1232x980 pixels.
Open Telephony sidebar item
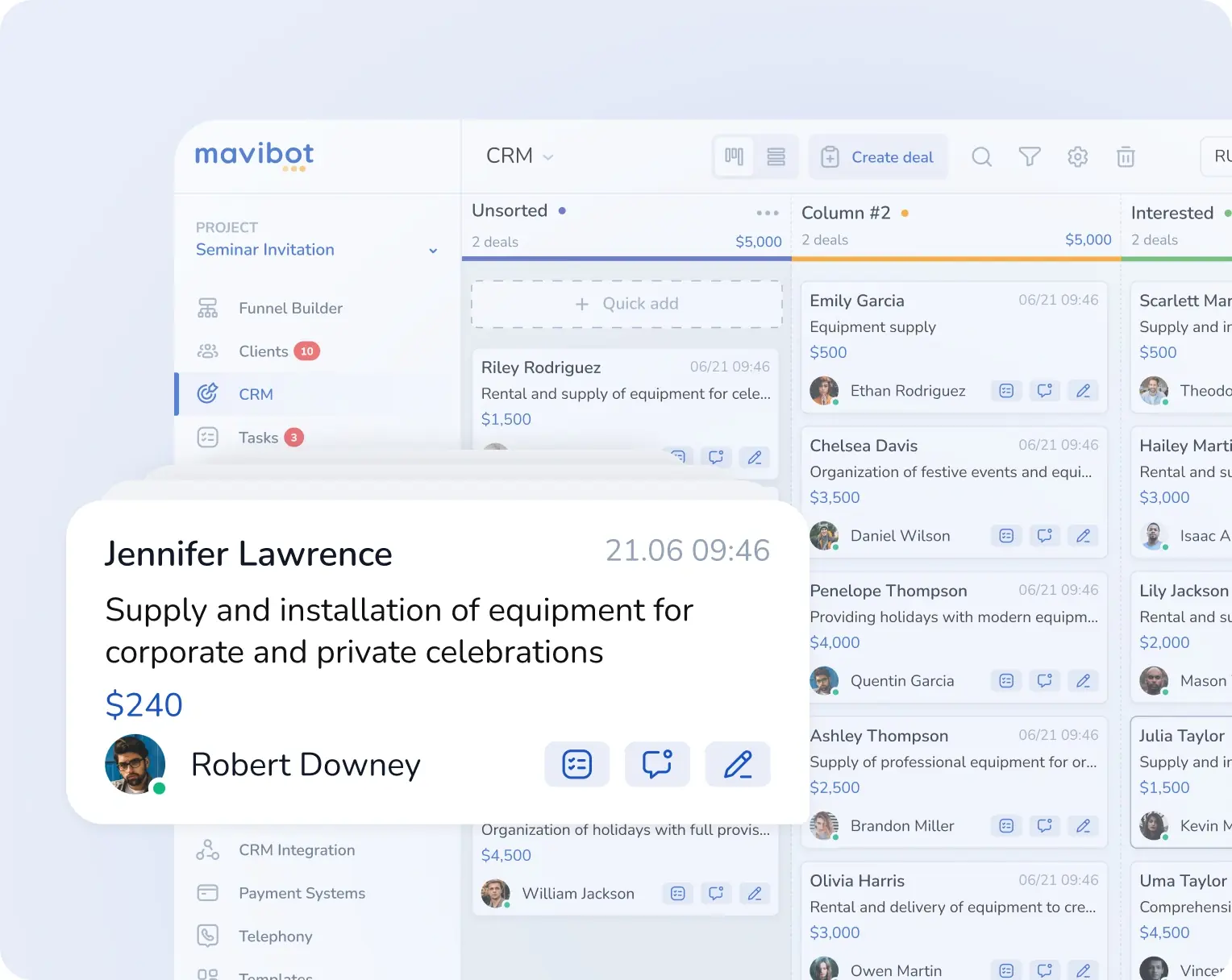275,936
